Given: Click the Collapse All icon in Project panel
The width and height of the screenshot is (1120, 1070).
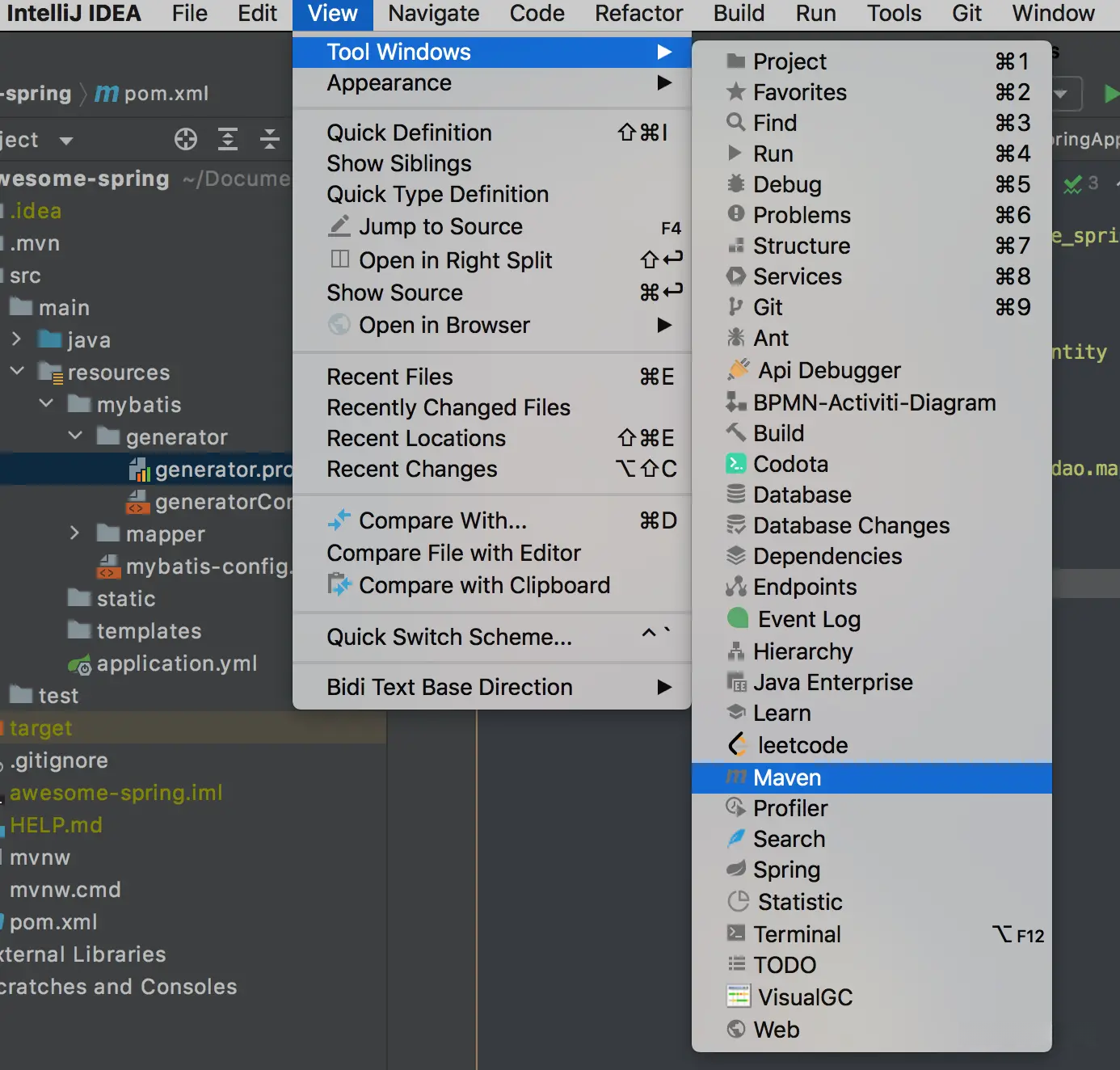Looking at the screenshot, I should point(270,140).
